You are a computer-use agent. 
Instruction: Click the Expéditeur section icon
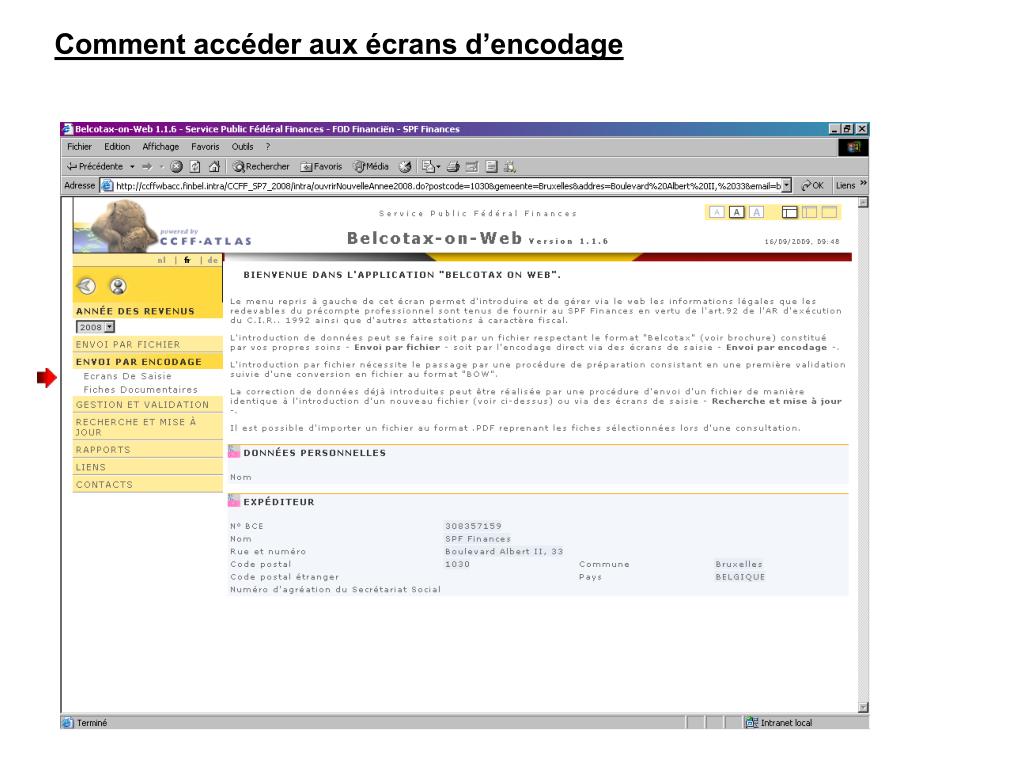pos(234,501)
